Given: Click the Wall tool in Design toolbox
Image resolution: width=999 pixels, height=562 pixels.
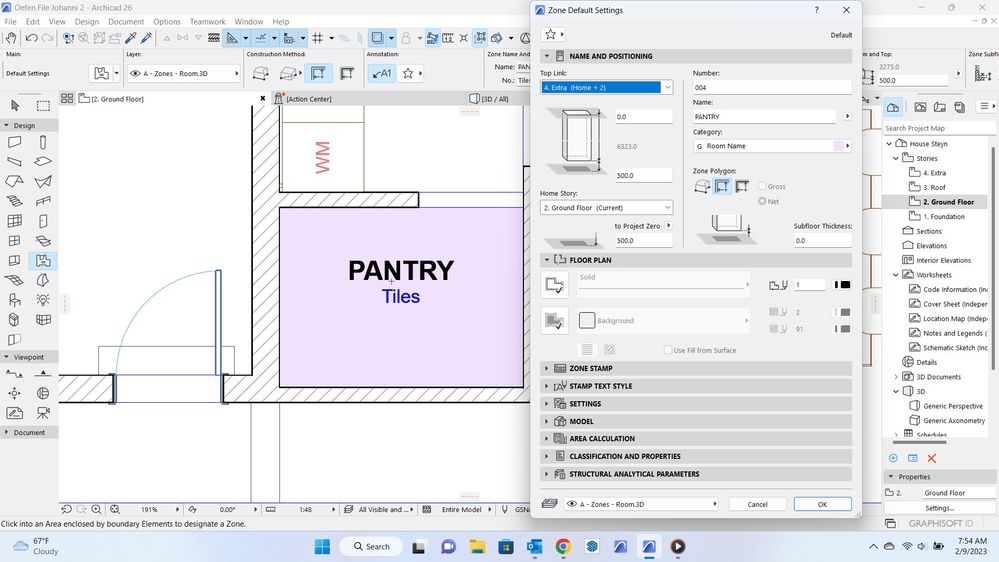Looking at the screenshot, I should pos(15,143).
